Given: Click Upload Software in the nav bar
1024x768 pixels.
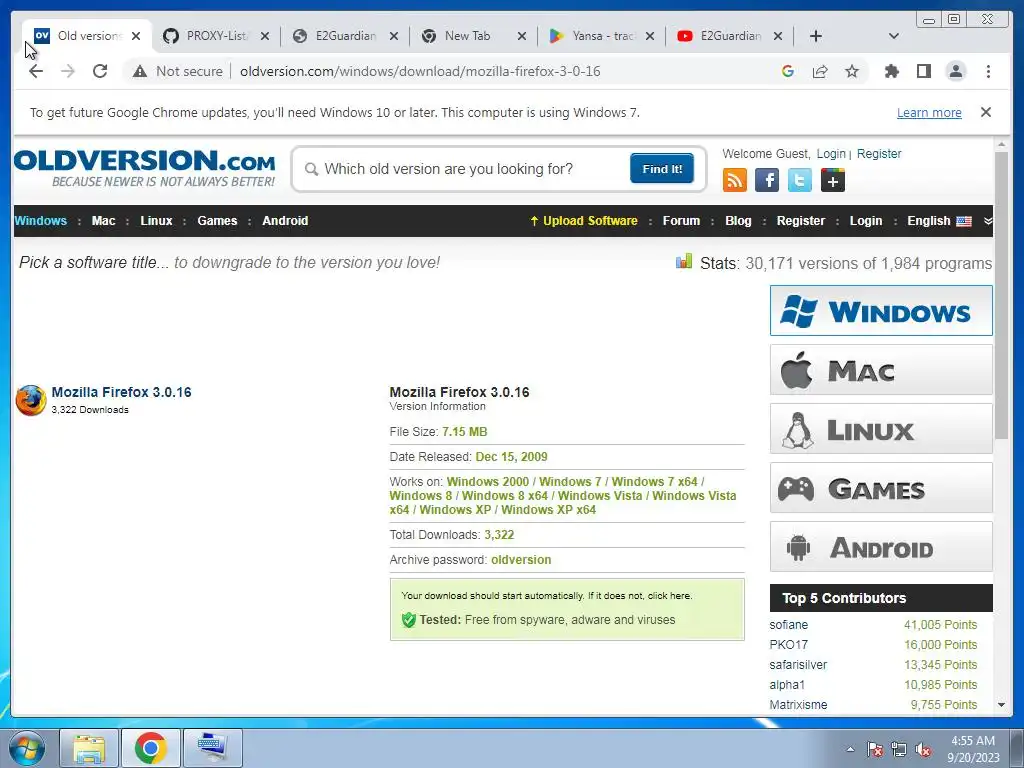Looking at the screenshot, I should pos(584,221).
